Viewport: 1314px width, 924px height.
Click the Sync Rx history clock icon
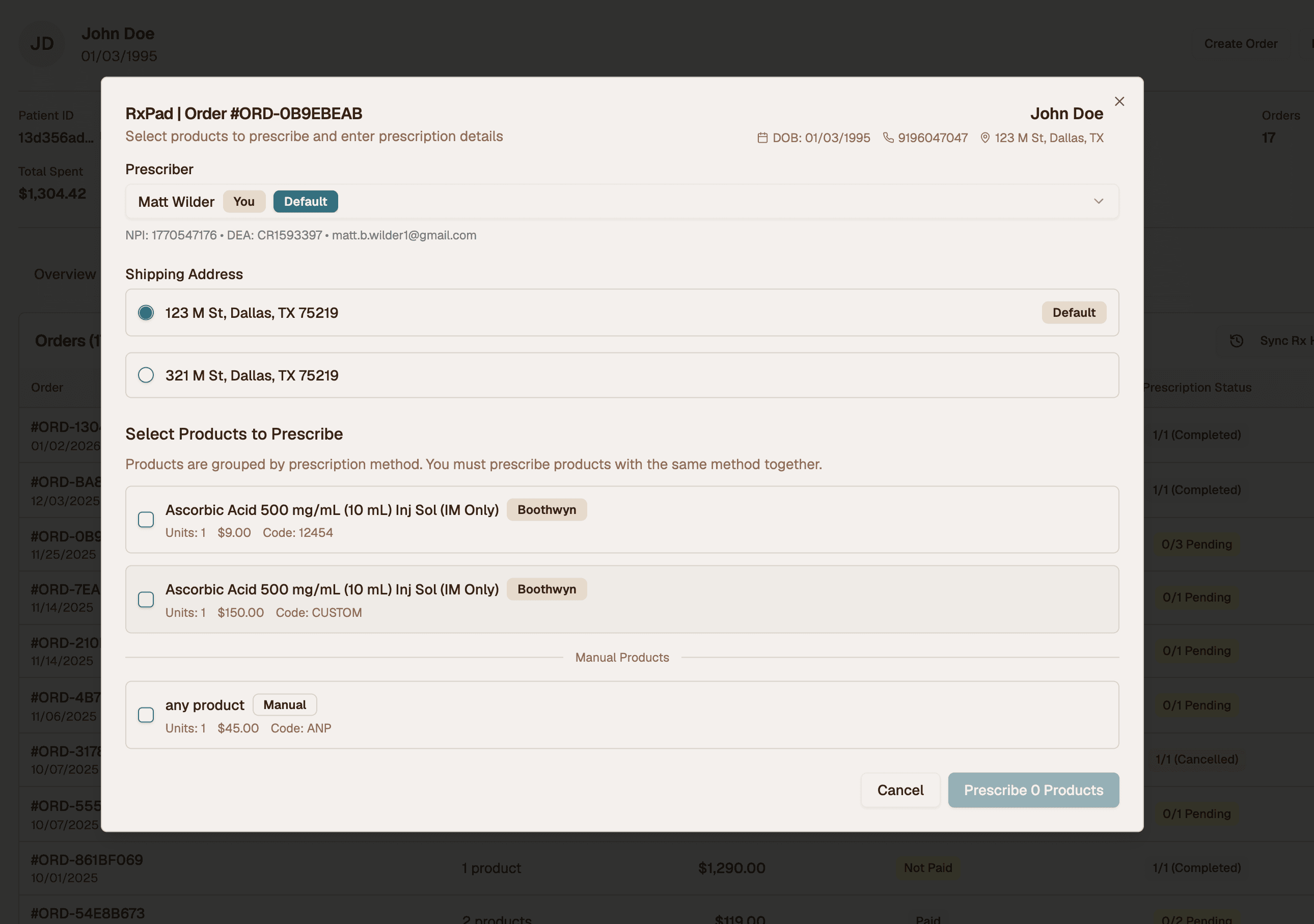[x=1237, y=341]
